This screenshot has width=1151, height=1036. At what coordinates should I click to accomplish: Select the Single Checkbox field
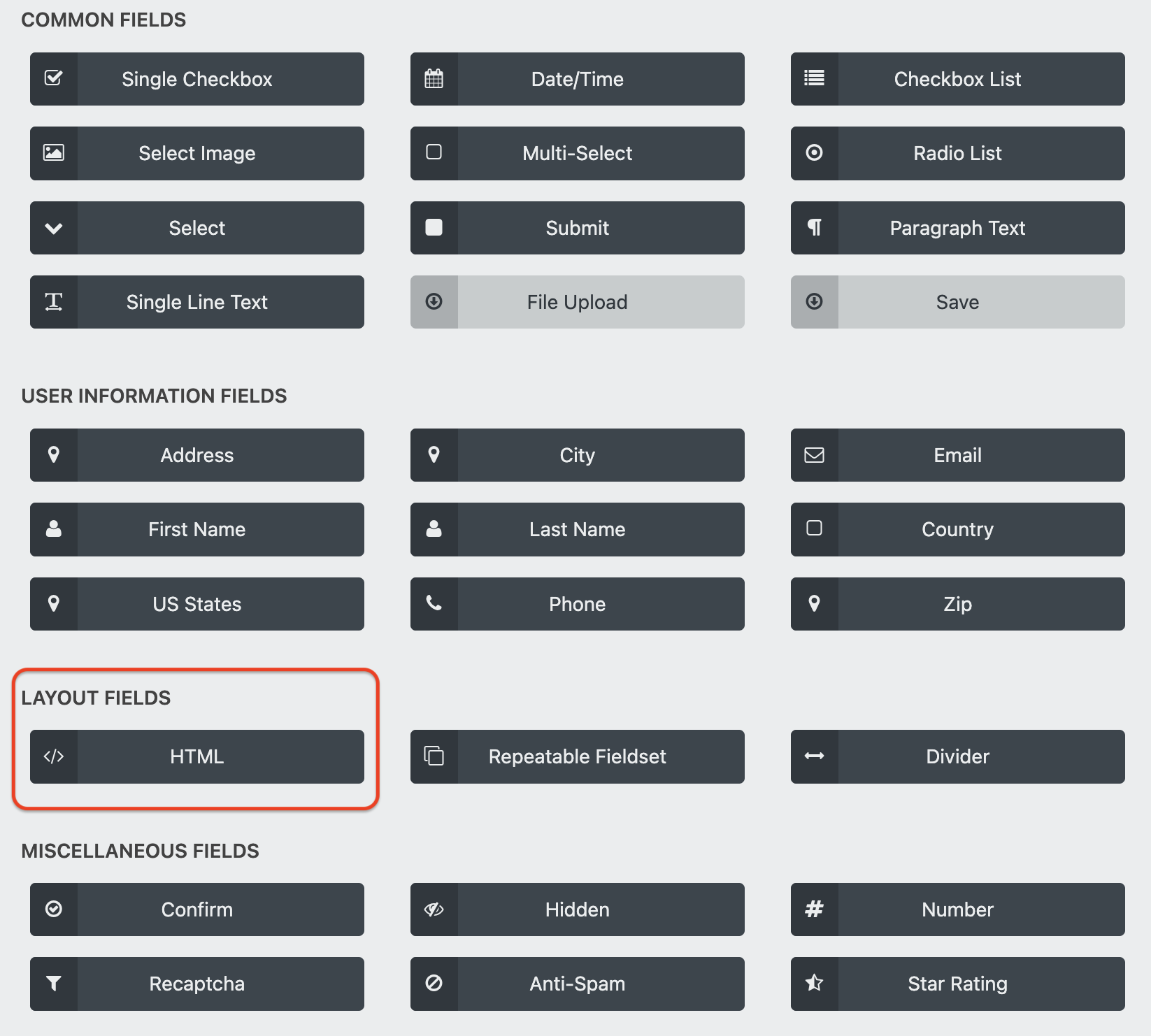[x=196, y=79]
